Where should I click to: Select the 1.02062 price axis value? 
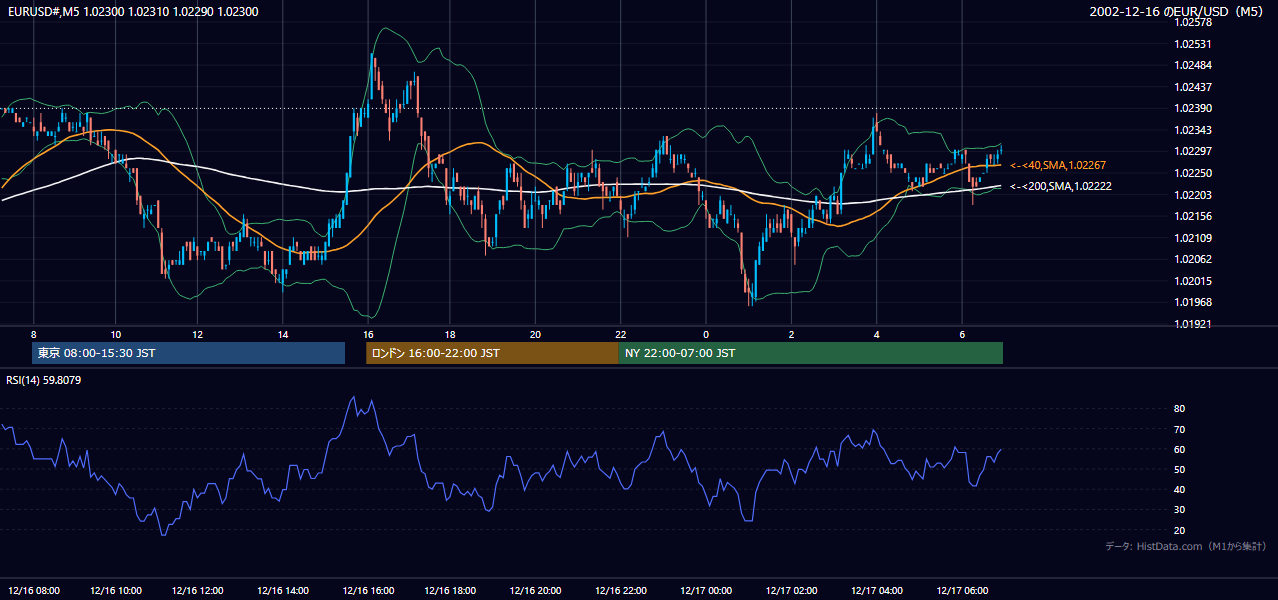(1193, 259)
